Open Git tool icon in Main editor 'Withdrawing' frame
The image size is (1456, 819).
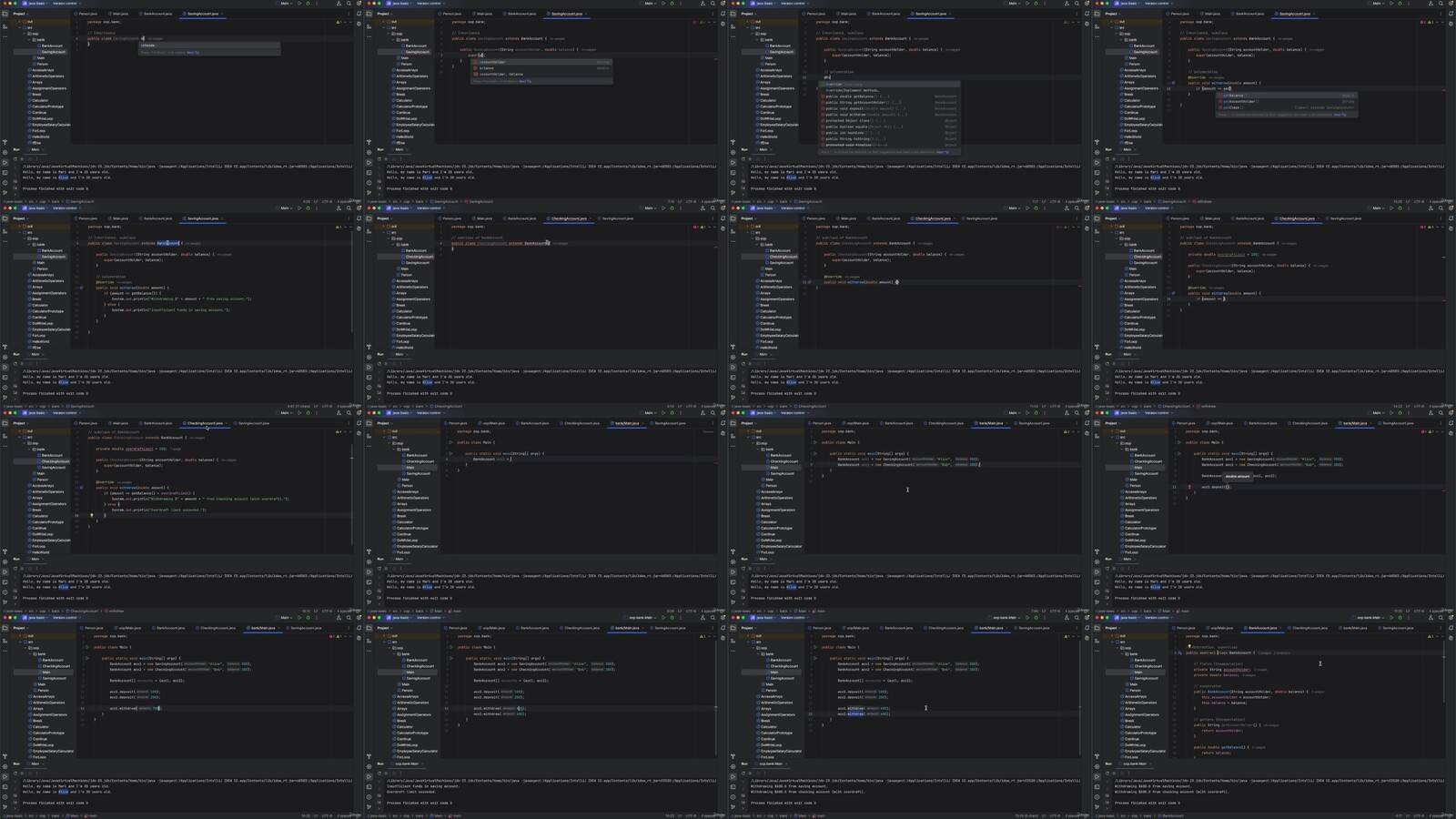tap(733, 807)
